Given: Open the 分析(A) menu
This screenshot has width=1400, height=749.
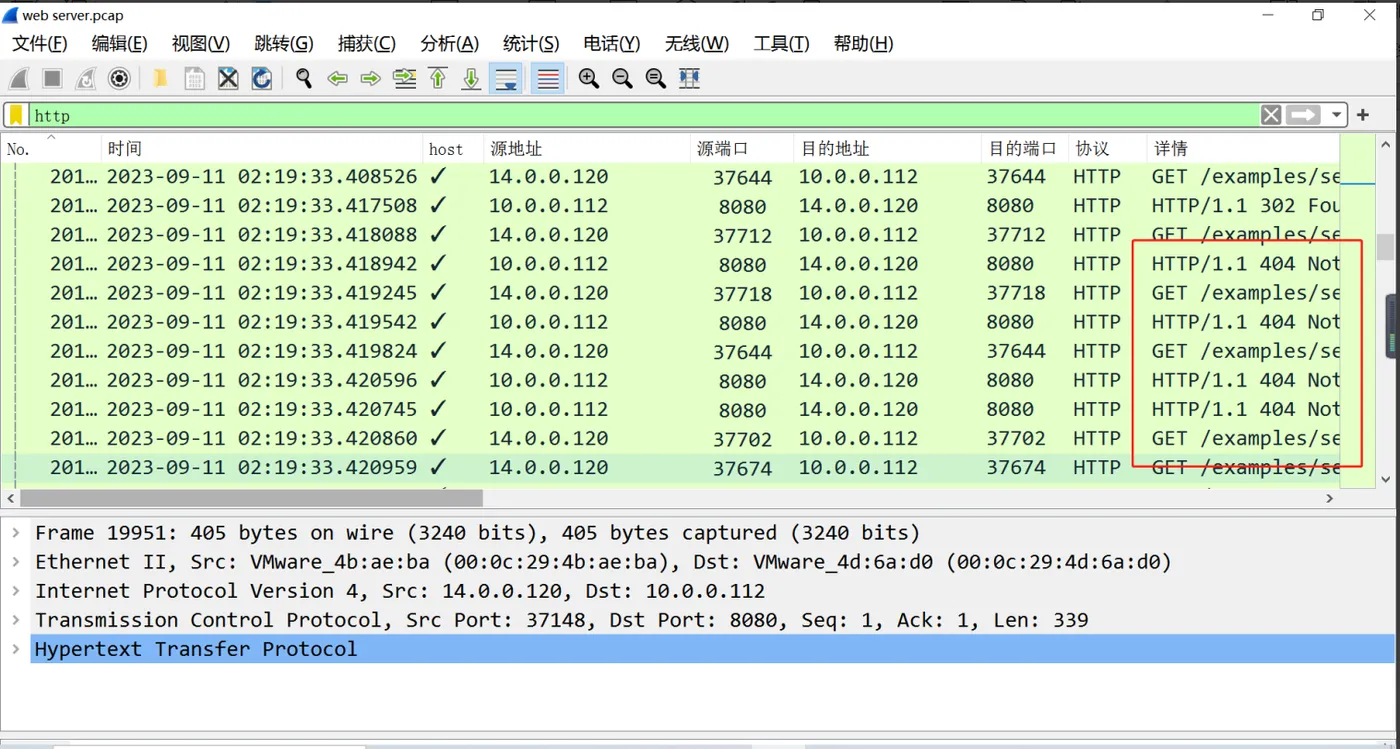Looking at the screenshot, I should point(449,43).
